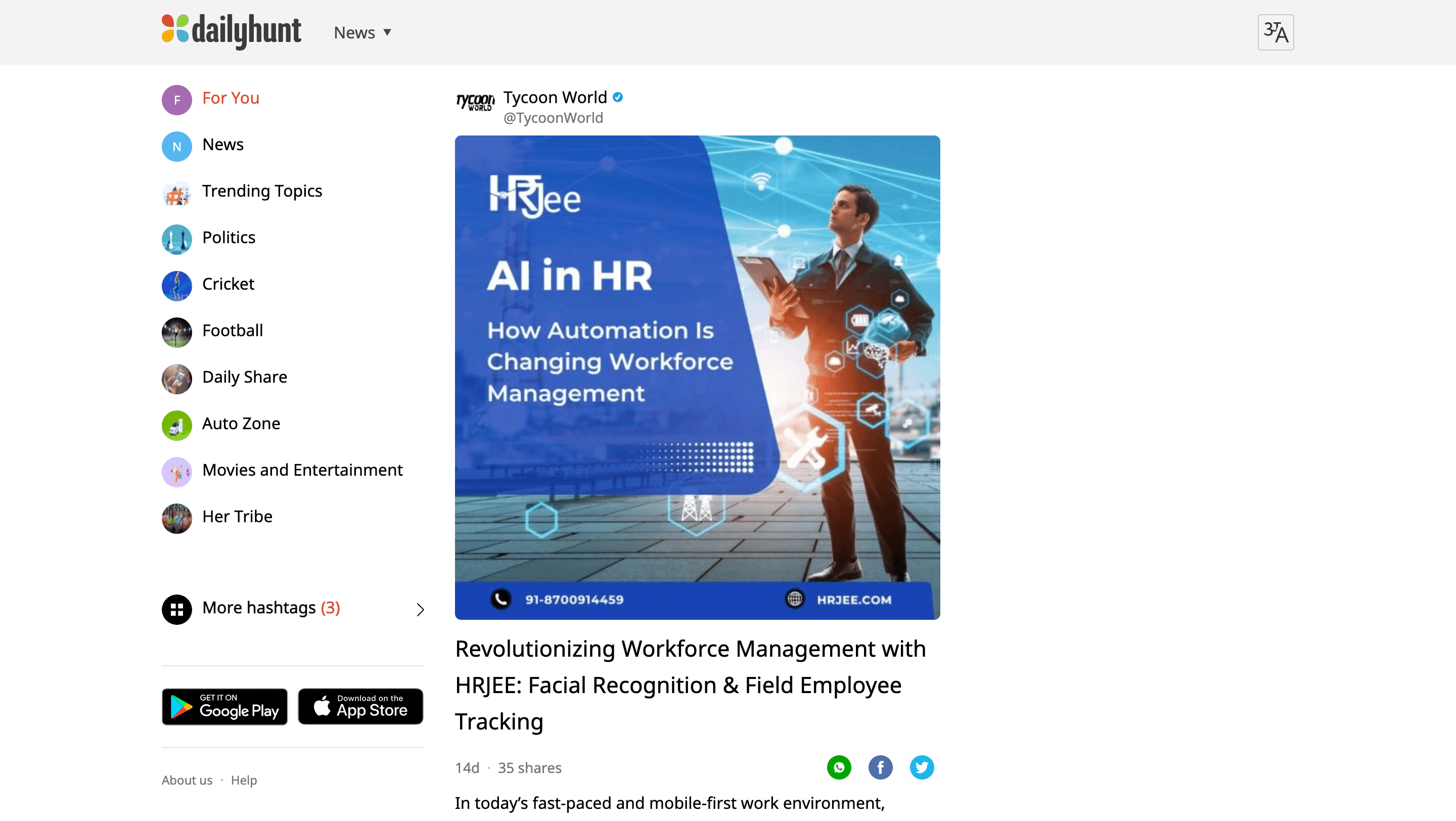Select For You in the sidebar
Viewport: 1456px width, 821px height.
click(231, 98)
